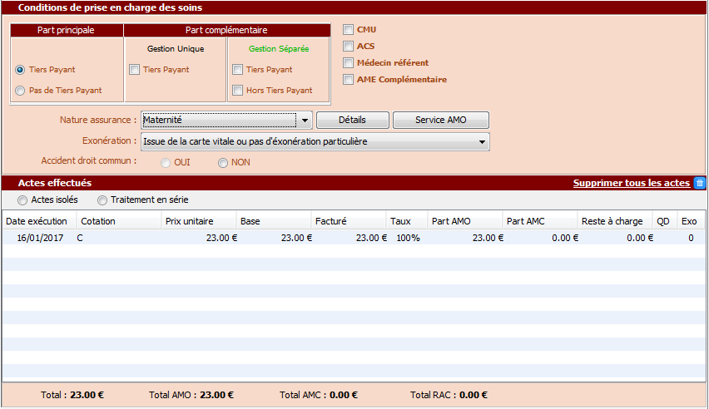Check AME Complémentaire box
This screenshot has width=709, height=409.
348,79
